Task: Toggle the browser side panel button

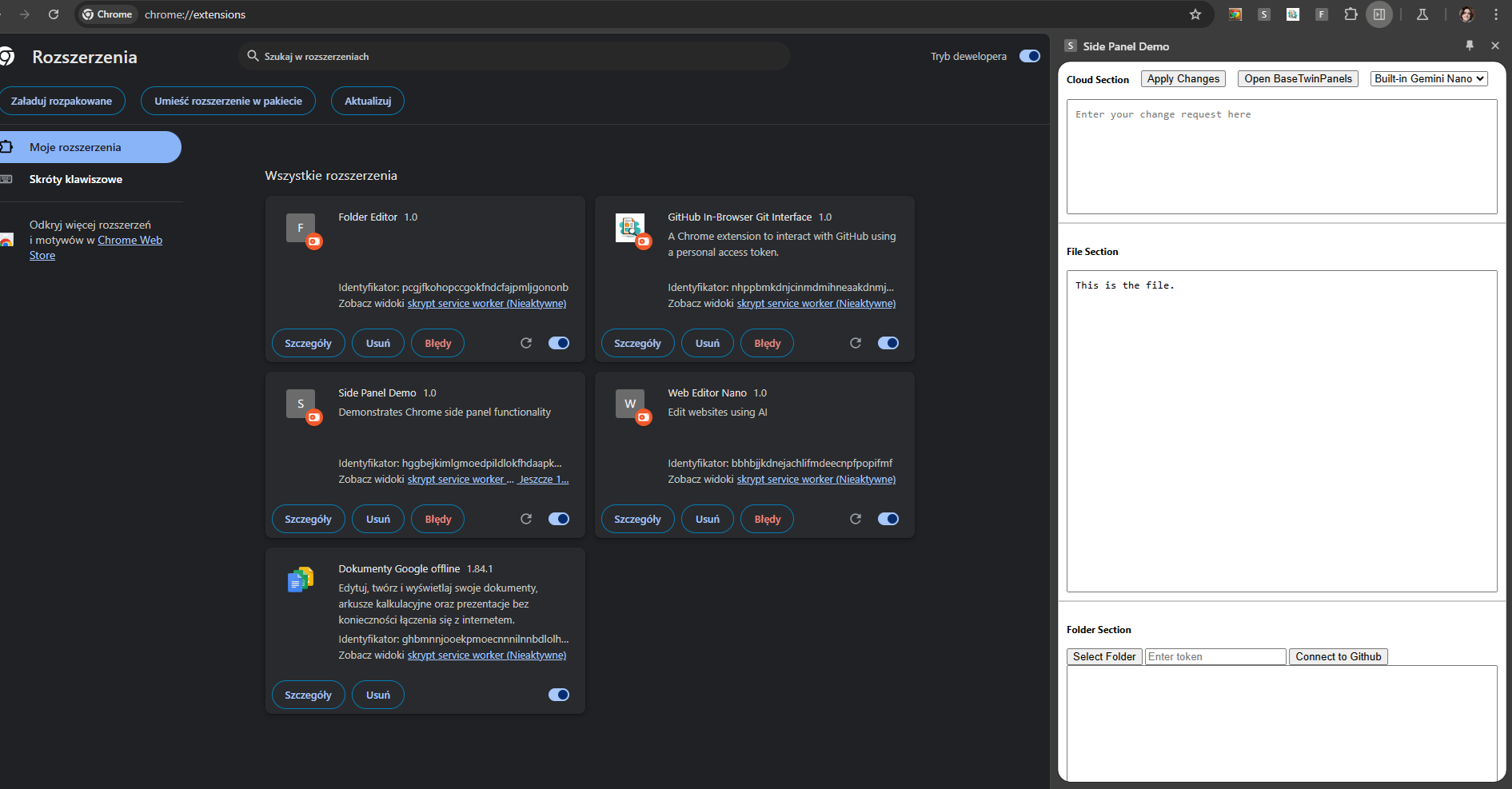Action: click(1379, 14)
